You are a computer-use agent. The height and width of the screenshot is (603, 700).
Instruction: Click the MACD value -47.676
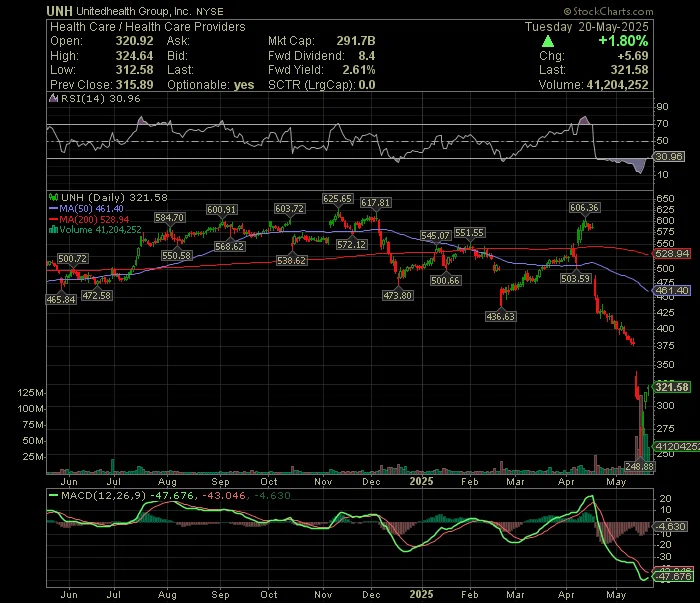pos(171,495)
